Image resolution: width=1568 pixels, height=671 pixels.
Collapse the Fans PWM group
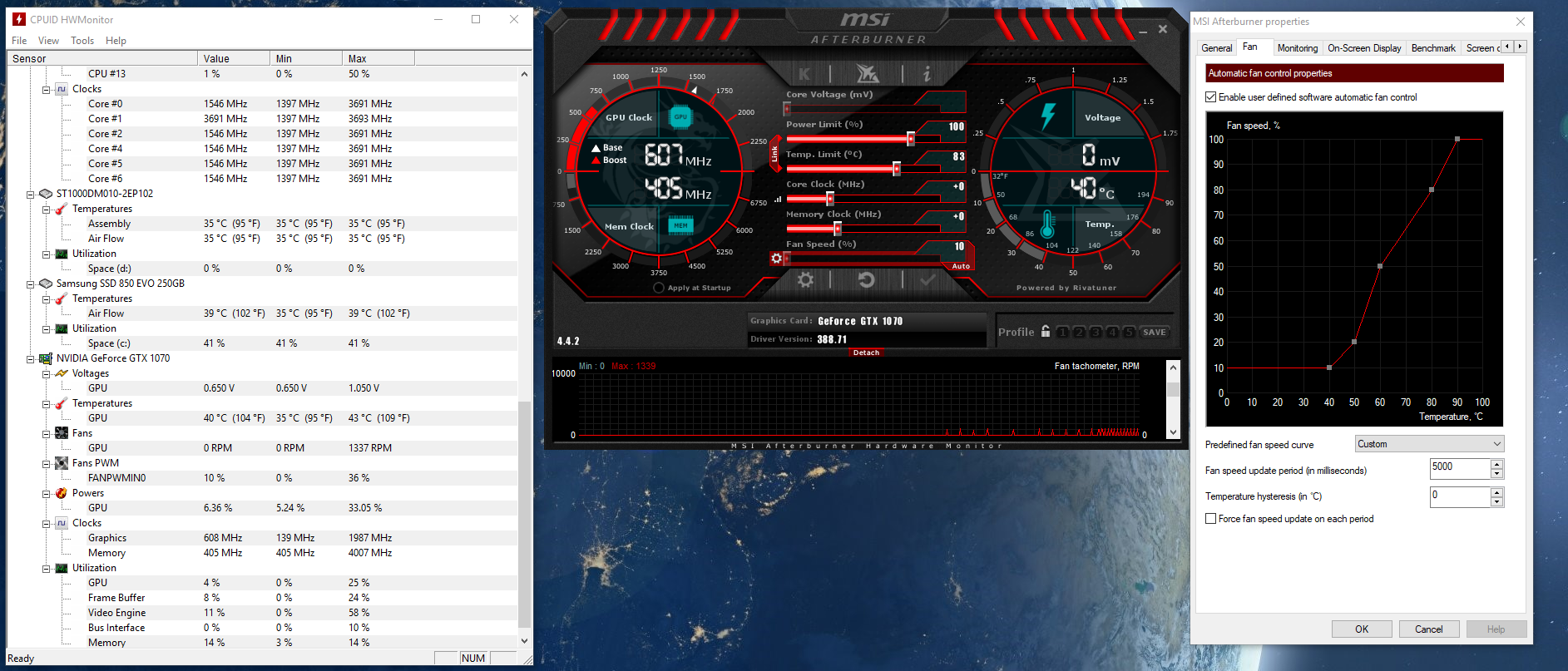[47, 464]
